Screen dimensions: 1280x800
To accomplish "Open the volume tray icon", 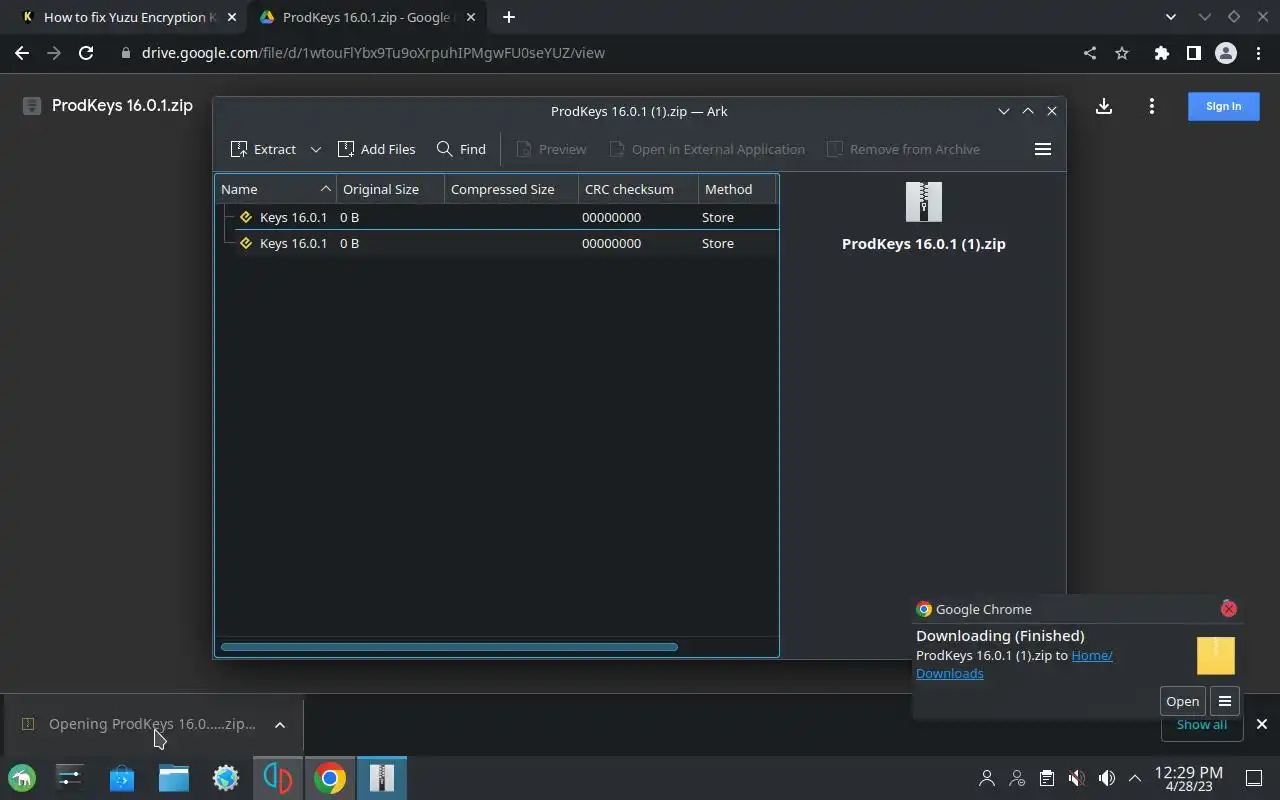I will pos(1106,778).
